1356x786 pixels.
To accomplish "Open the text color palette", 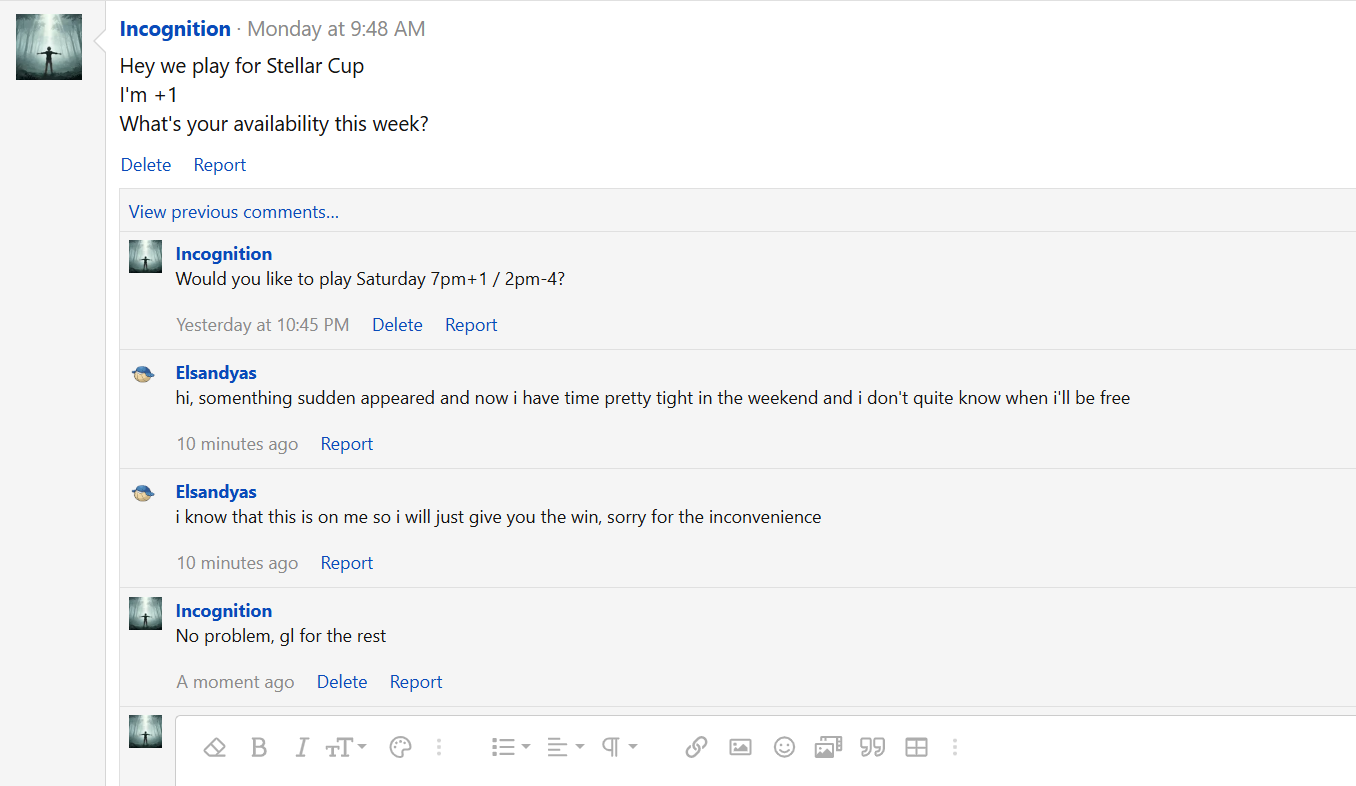I will pyautogui.click(x=400, y=747).
